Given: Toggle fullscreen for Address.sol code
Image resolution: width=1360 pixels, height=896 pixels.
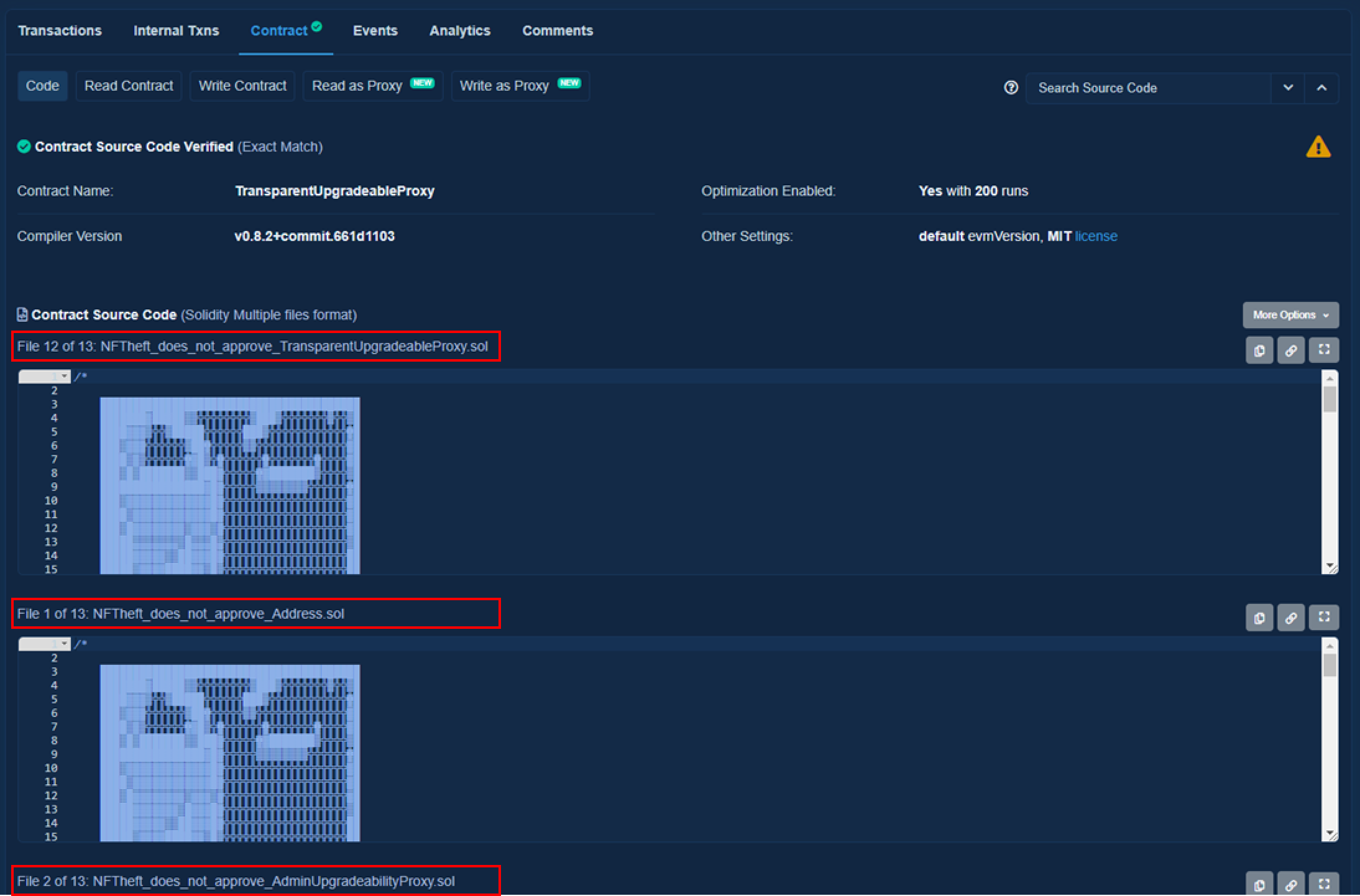Looking at the screenshot, I should [x=1323, y=617].
